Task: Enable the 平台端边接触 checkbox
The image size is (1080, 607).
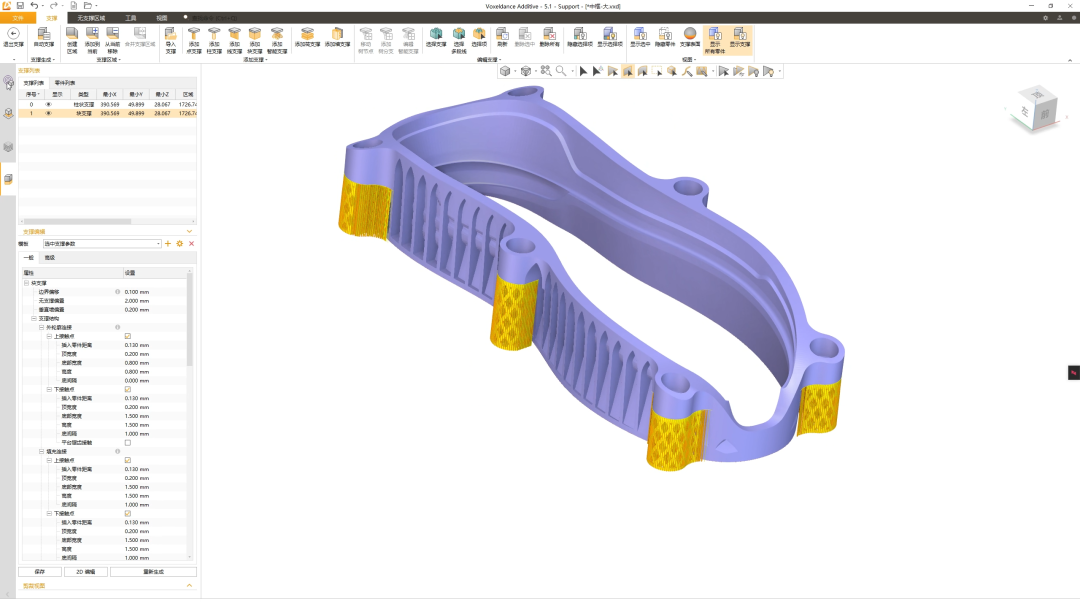Action: coord(127,442)
